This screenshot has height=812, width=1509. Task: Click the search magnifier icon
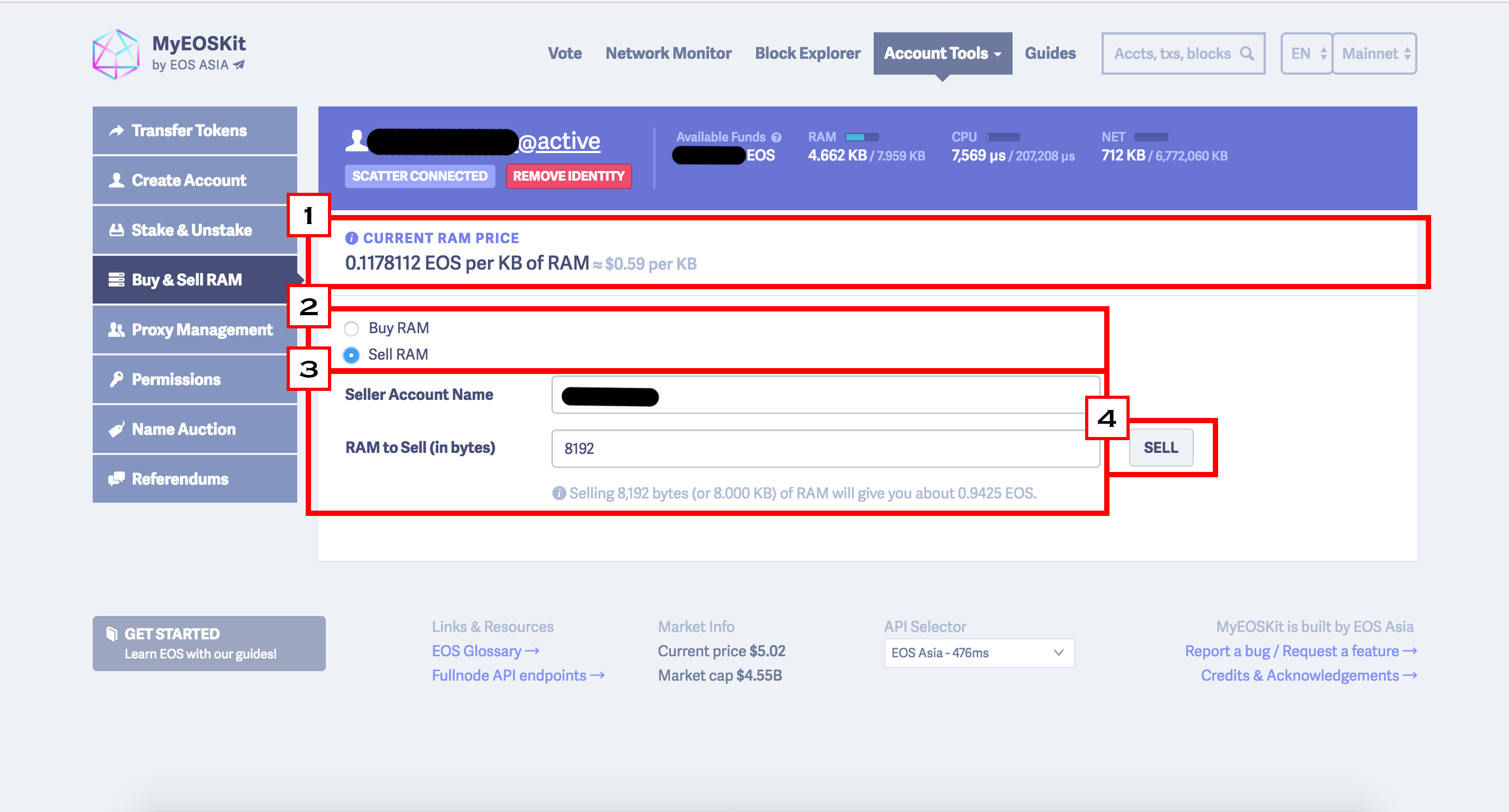coord(1247,53)
